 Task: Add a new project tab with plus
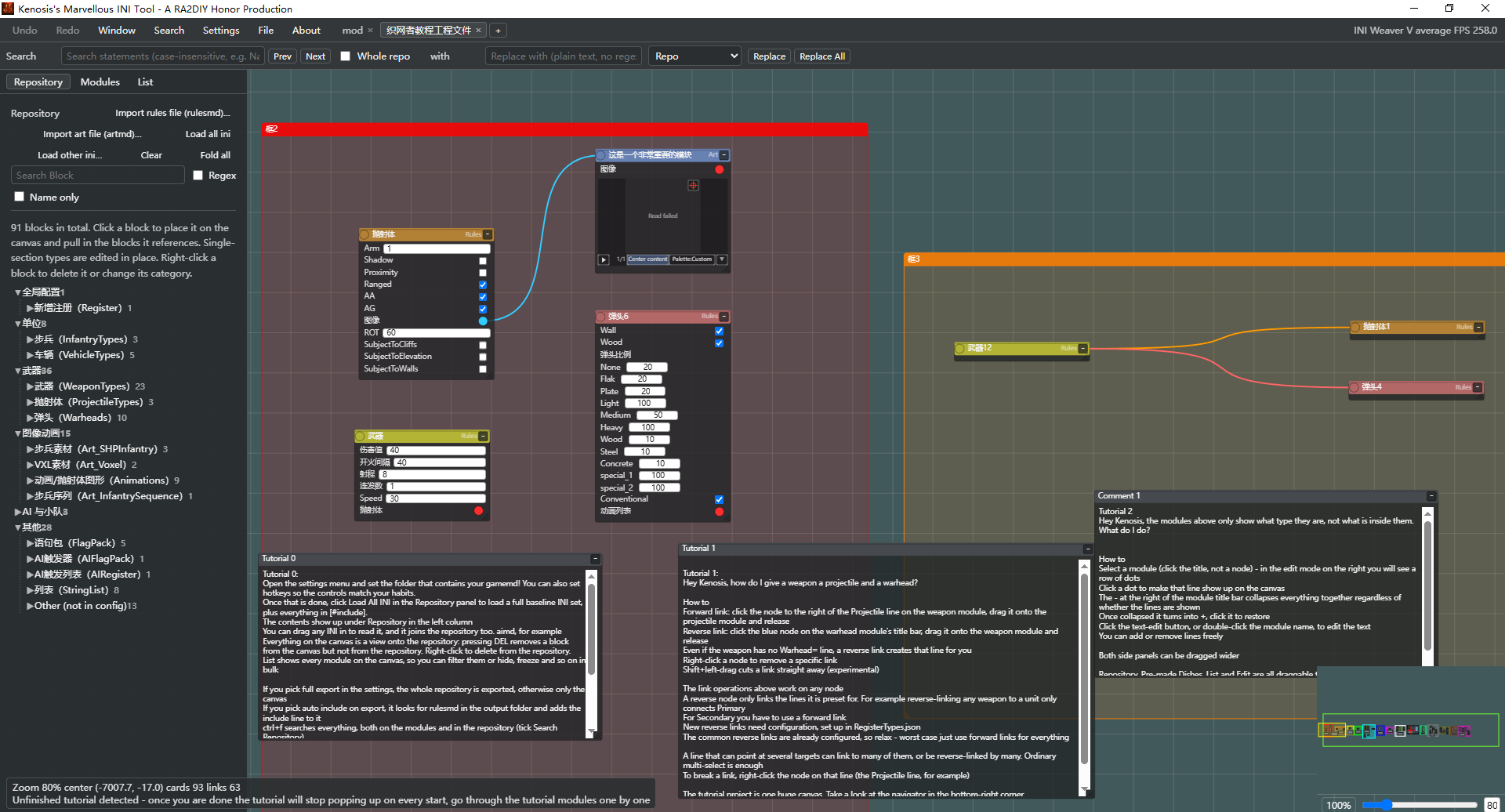coord(498,31)
